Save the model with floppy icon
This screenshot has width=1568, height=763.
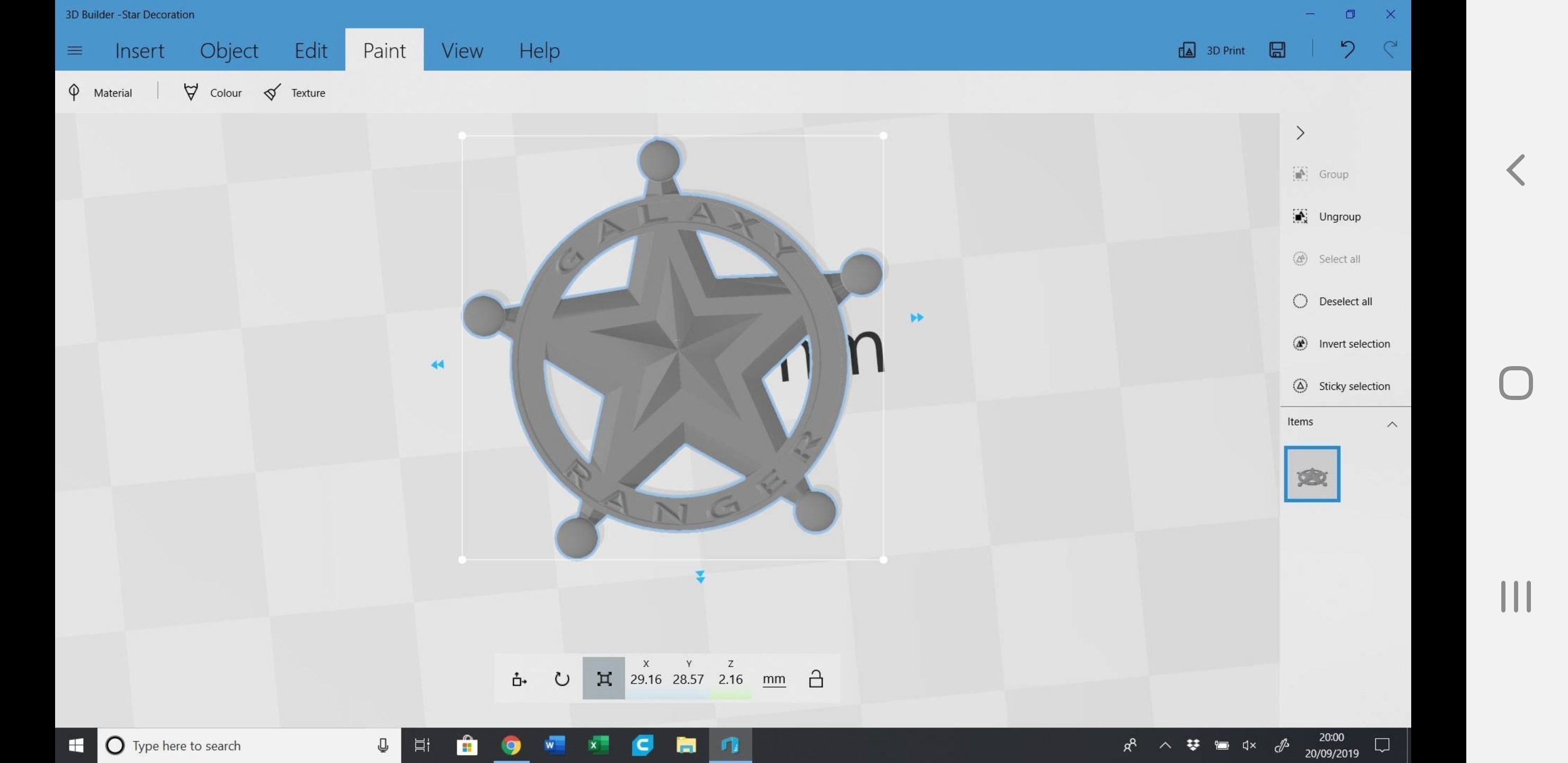(x=1277, y=50)
